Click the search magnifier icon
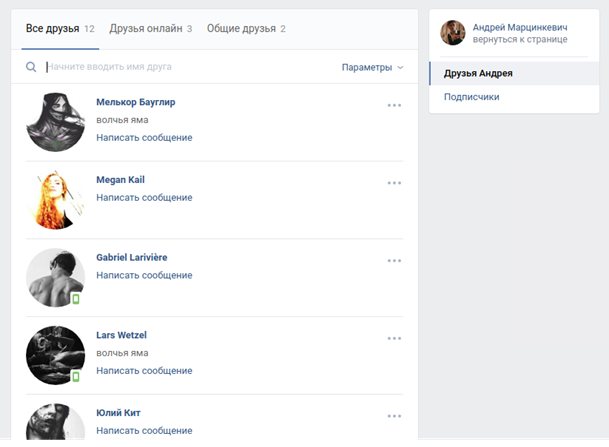This screenshot has height=447, width=609. [x=31, y=67]
